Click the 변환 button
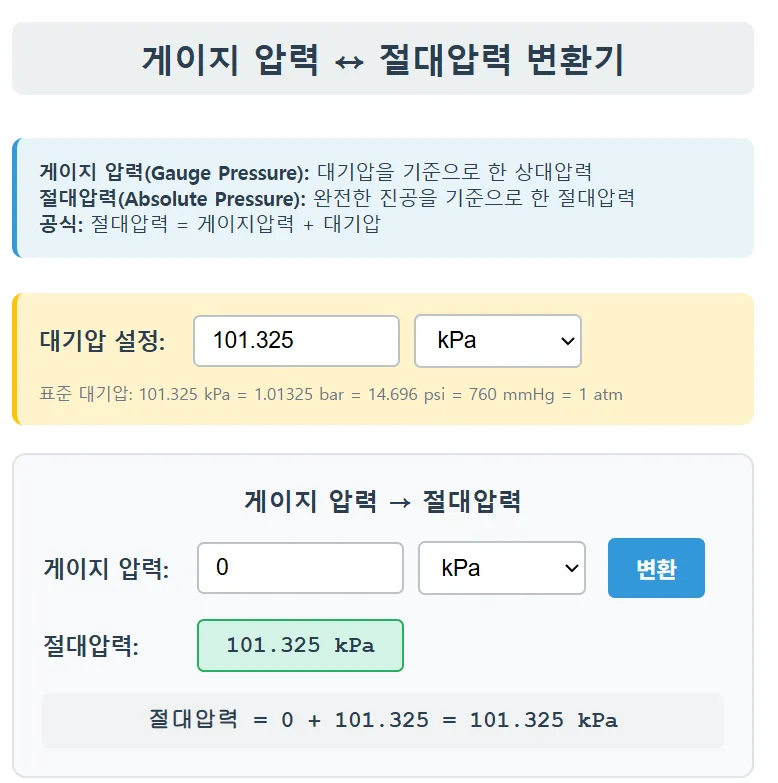Viewport: 778px width, 783px height. point(656,568)
